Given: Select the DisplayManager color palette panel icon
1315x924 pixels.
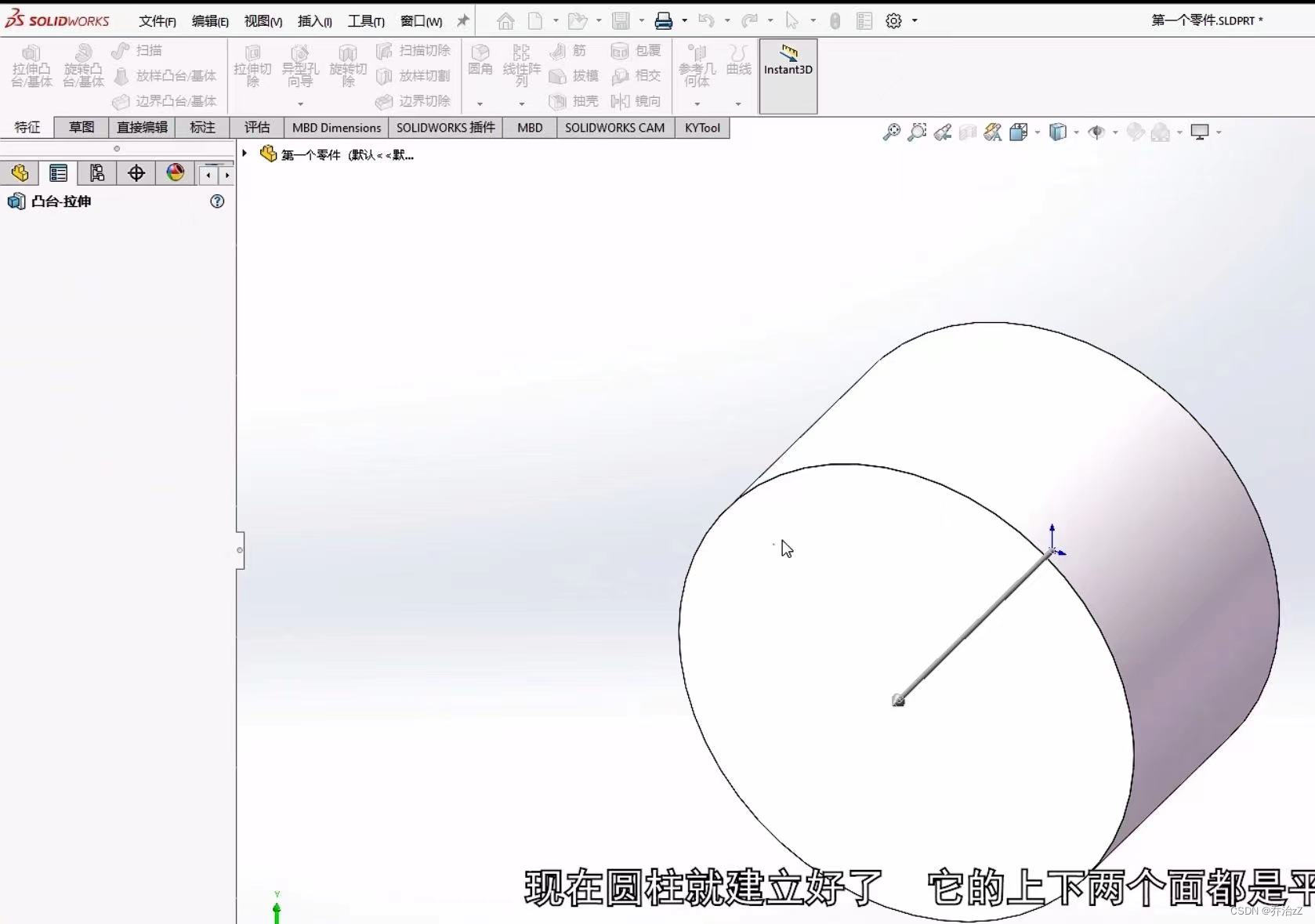Looking at the screenshot, I should [x=174, y=172].
